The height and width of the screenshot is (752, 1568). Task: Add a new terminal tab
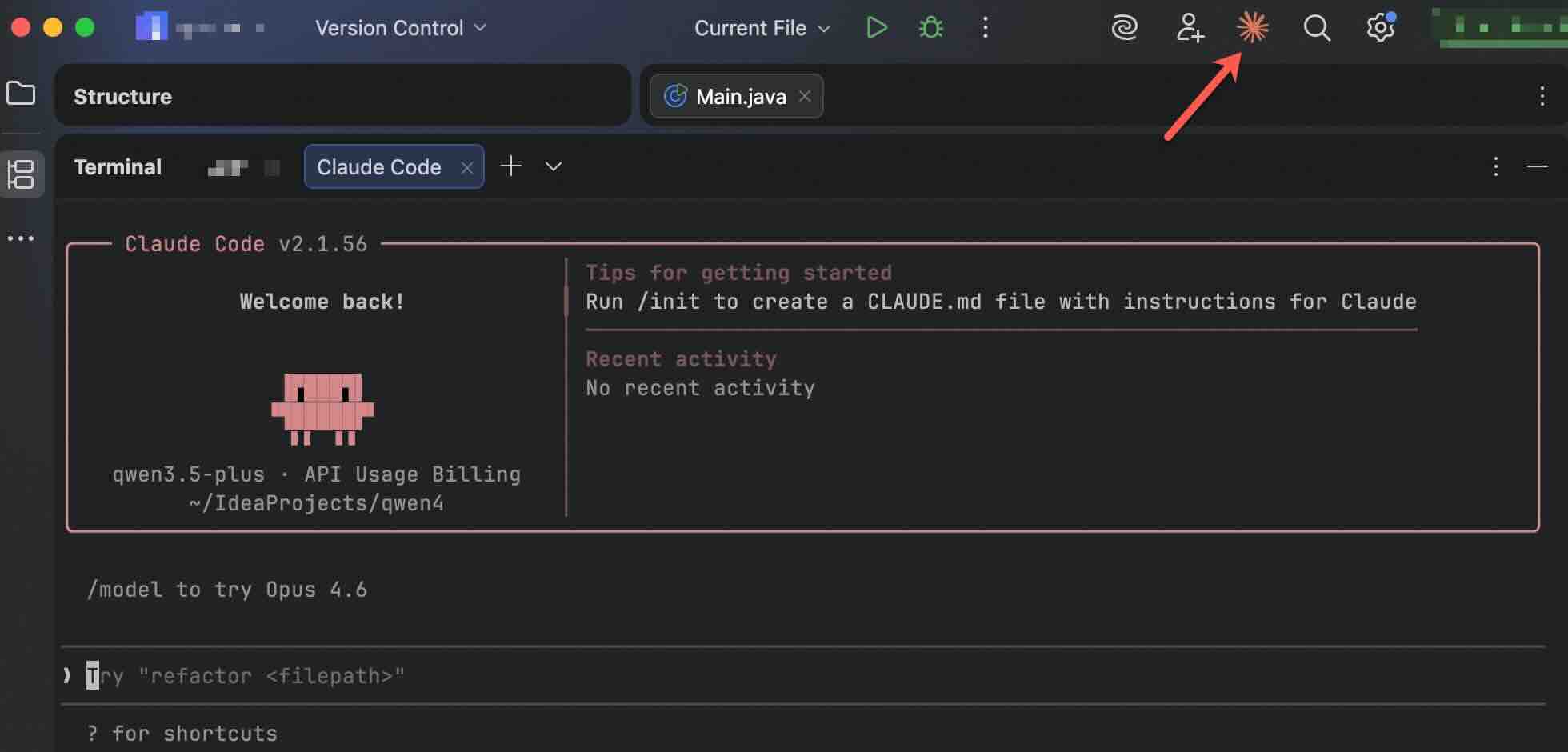point(510,166)
